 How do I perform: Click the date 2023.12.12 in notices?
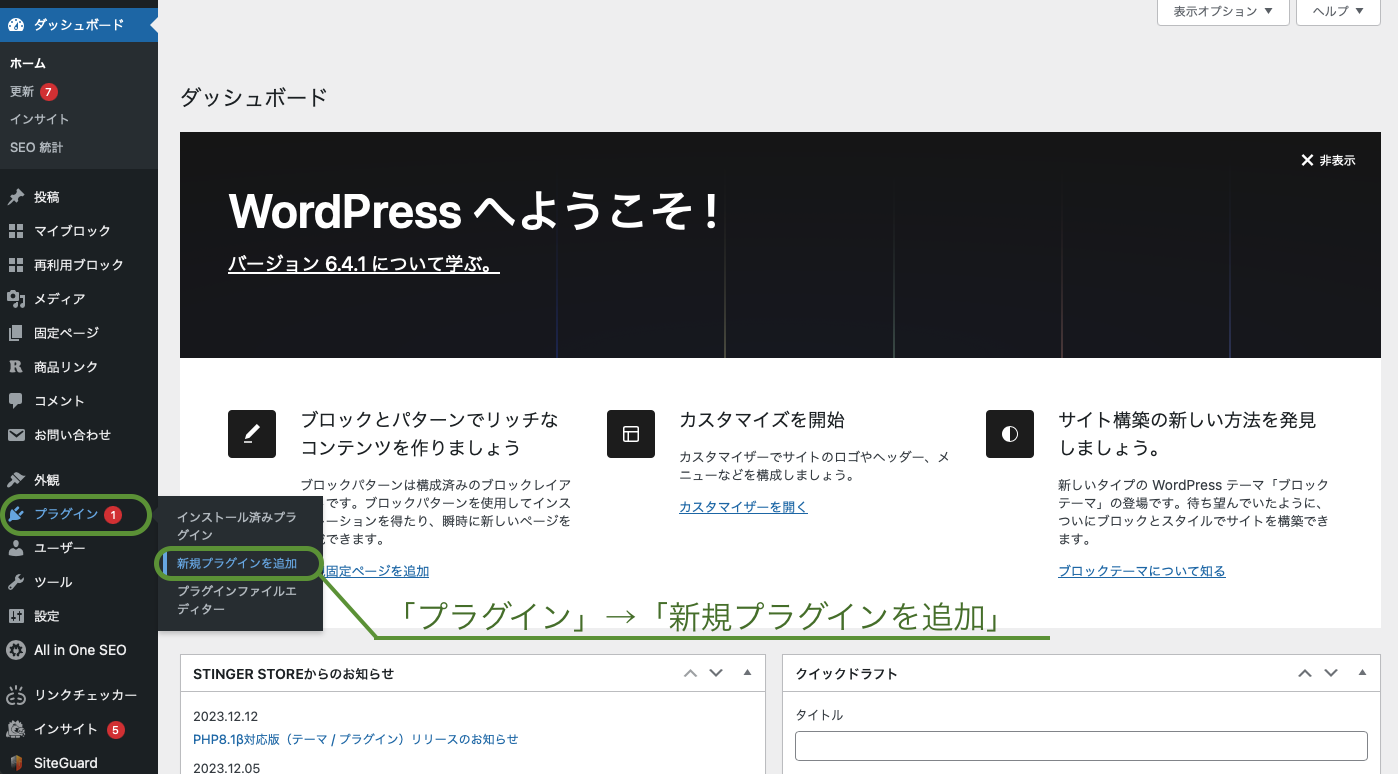click(x=226, y=716)
